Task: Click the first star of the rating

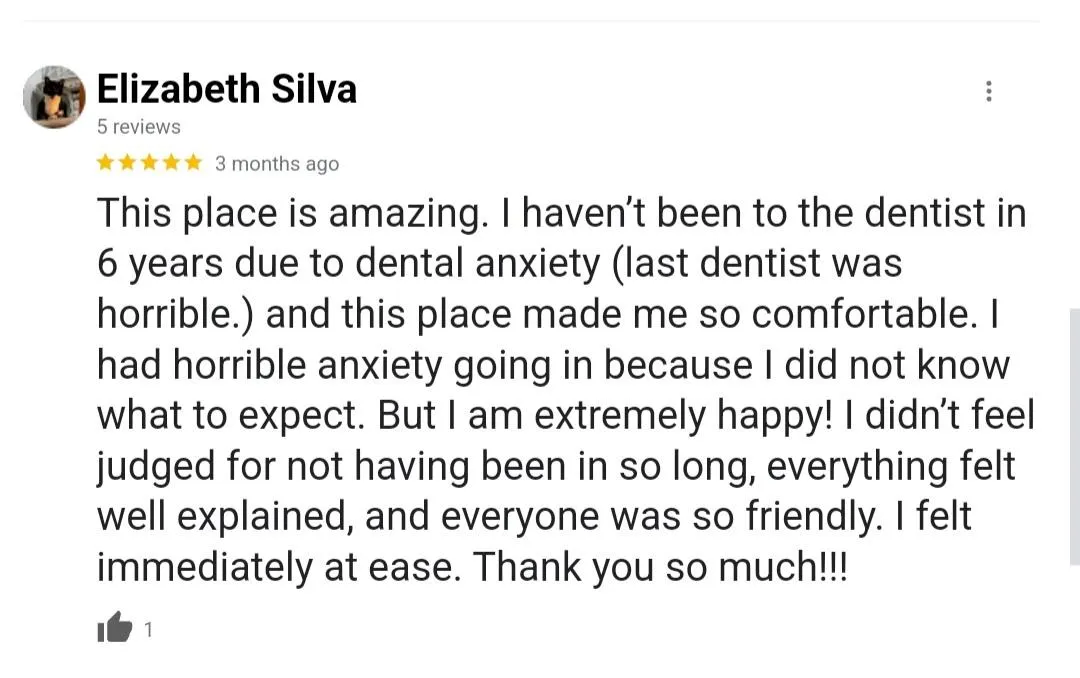Action: point(105,163)
